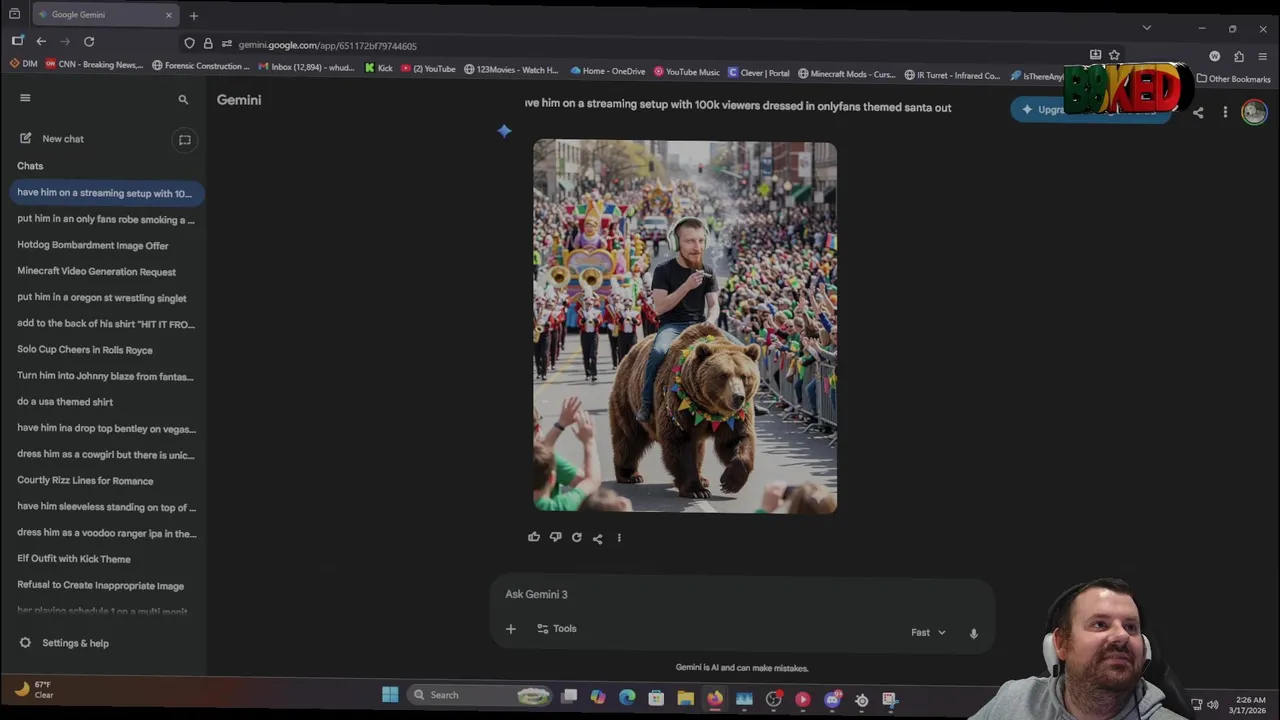Image resolution: width=1280 pixels, height=720 pixels.
Task: Open the Google account avatar
Action: pos(1254,112)
